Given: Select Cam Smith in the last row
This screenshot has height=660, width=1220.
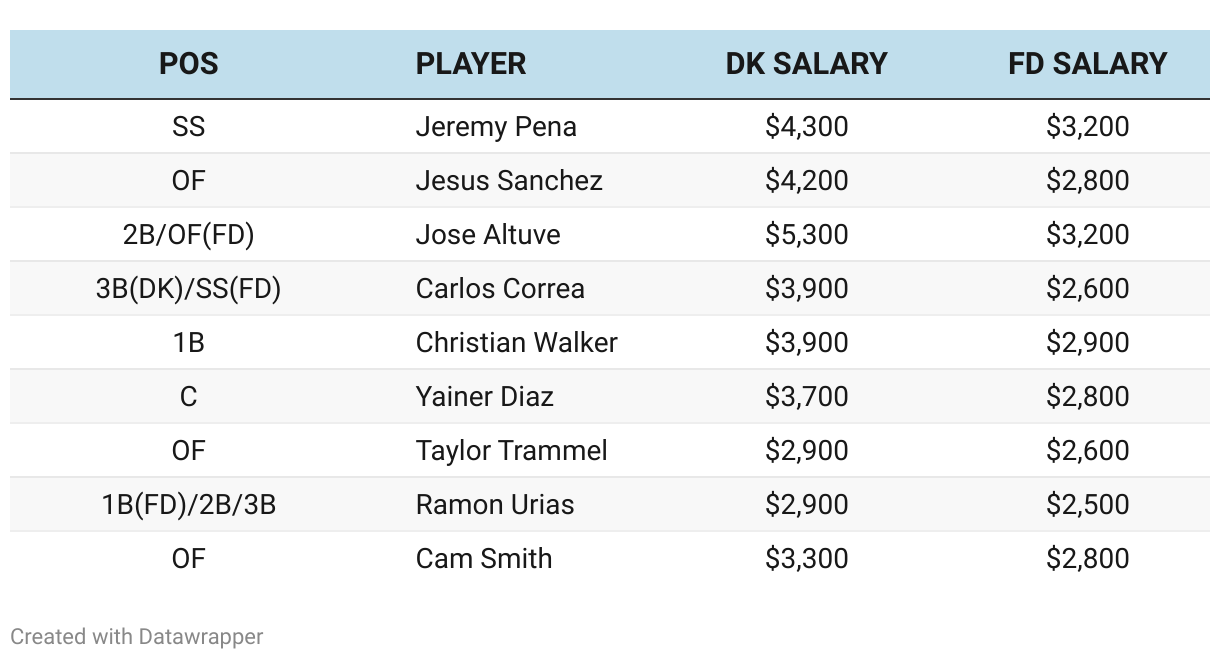Looking at the screenshot, I should click(484, 559).
